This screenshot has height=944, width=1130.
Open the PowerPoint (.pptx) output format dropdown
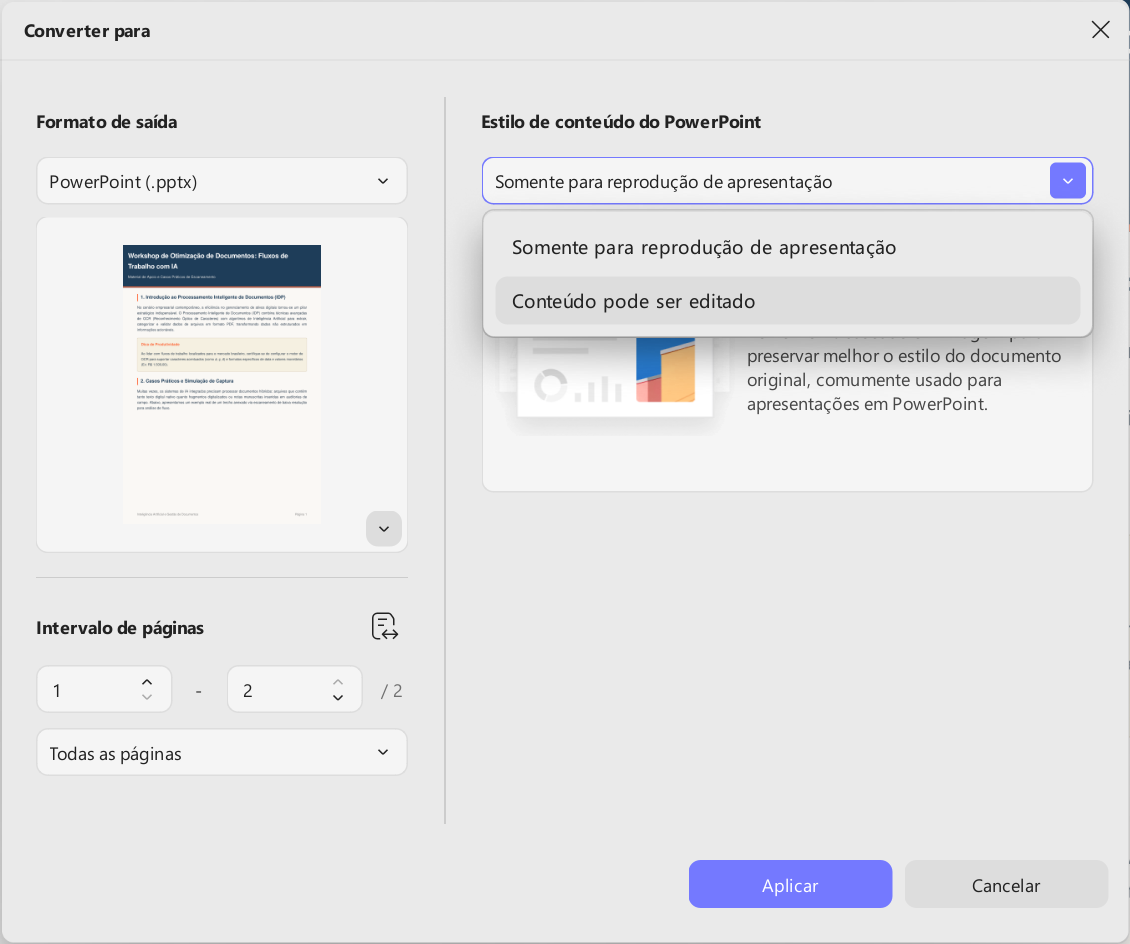click(x=222, y=181)
